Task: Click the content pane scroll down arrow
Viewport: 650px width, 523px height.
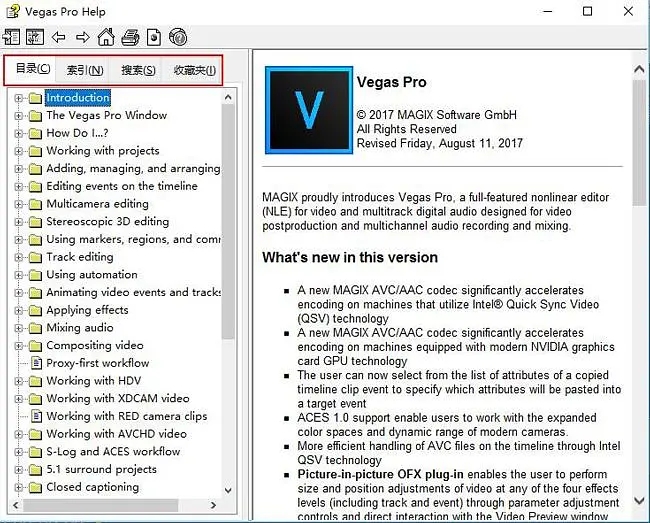Action: tap(639, 501)
